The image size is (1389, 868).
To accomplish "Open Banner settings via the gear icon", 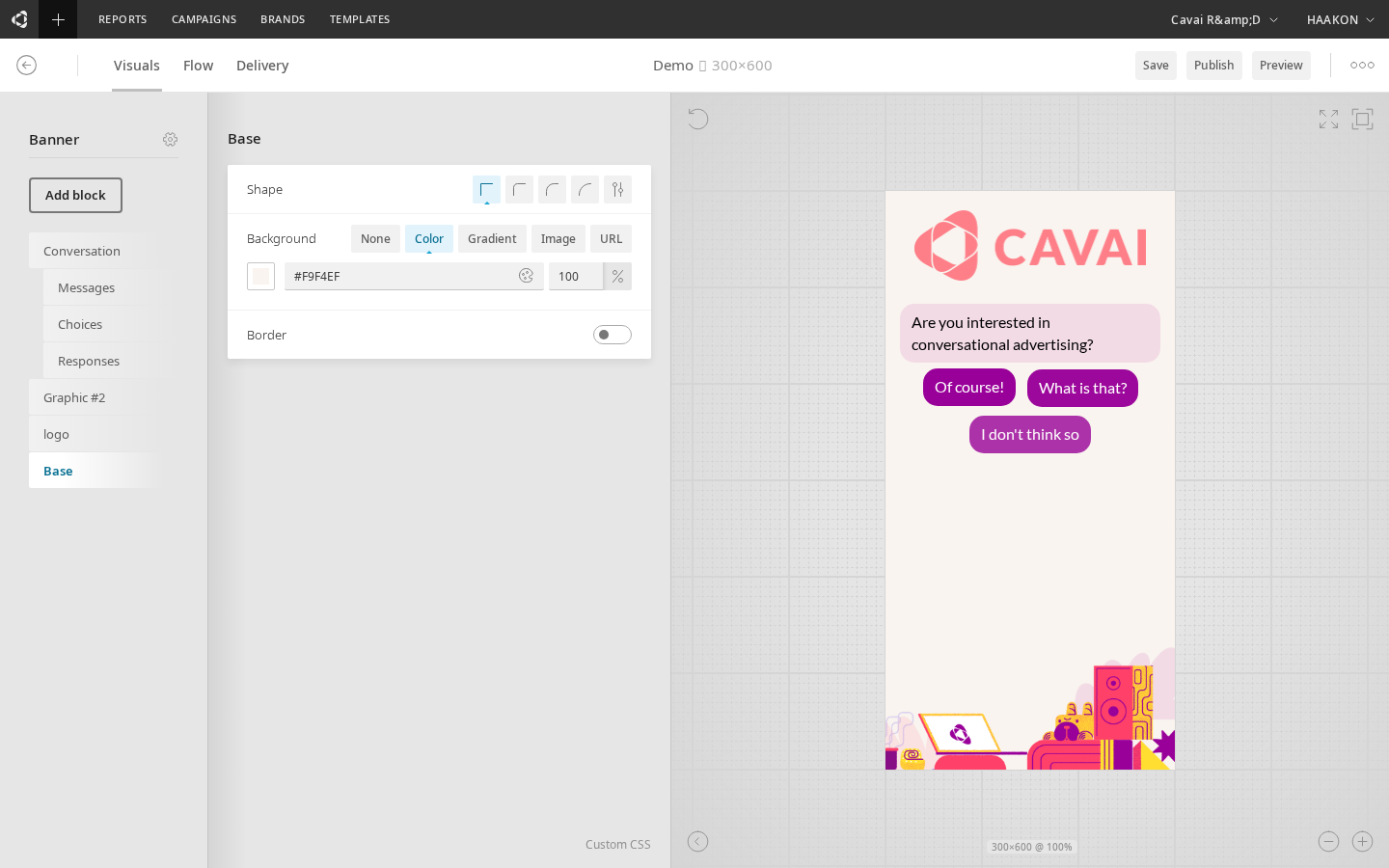I will [170, 139].
